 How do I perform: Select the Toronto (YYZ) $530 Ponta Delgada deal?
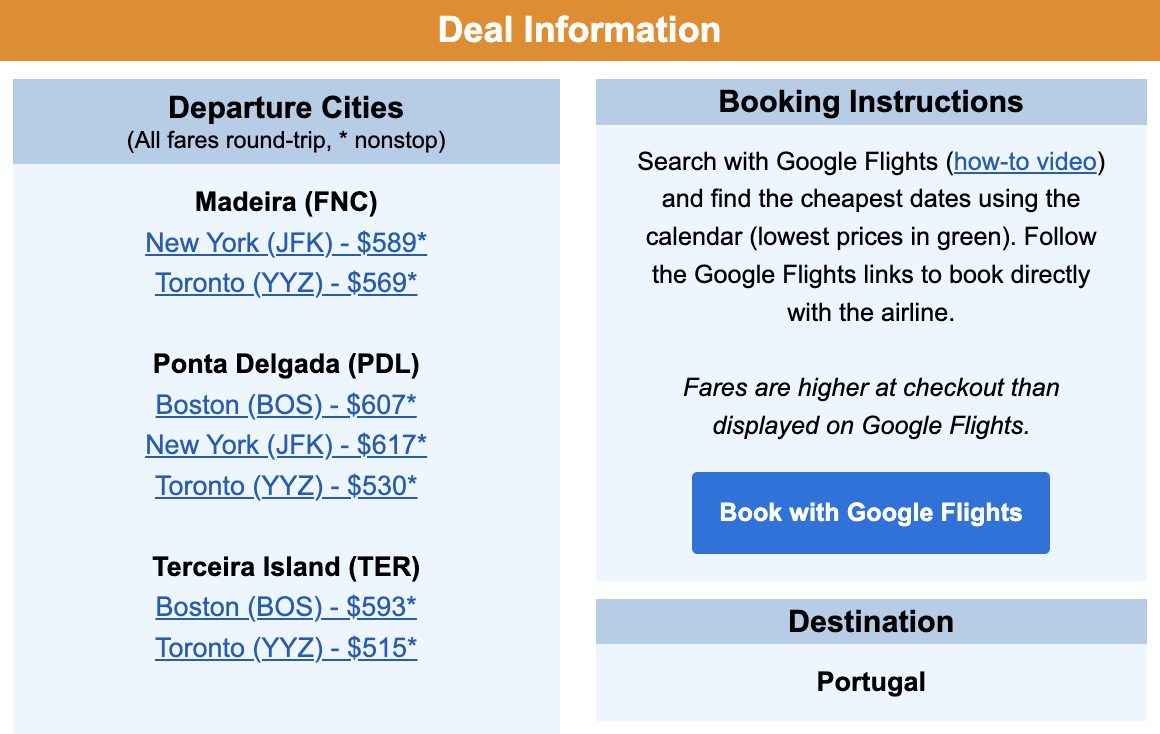coord(286,486)
